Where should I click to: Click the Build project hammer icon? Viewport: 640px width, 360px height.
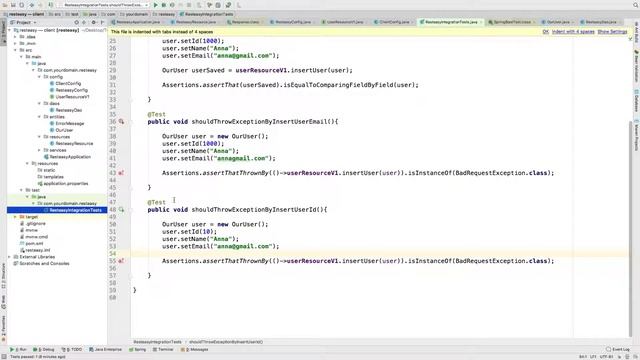[51, 5]
